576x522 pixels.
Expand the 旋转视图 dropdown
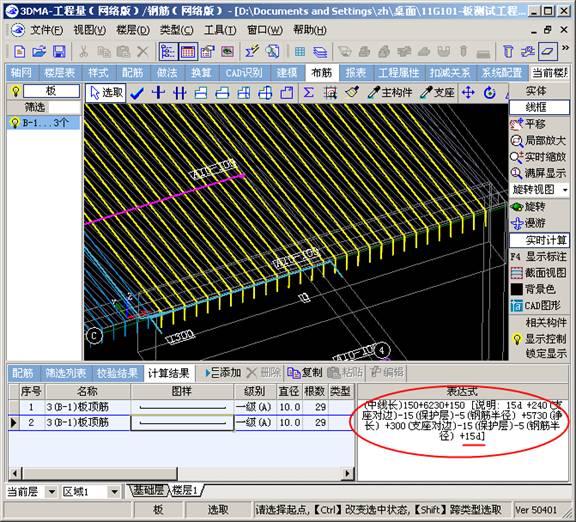tap(565, 190)
